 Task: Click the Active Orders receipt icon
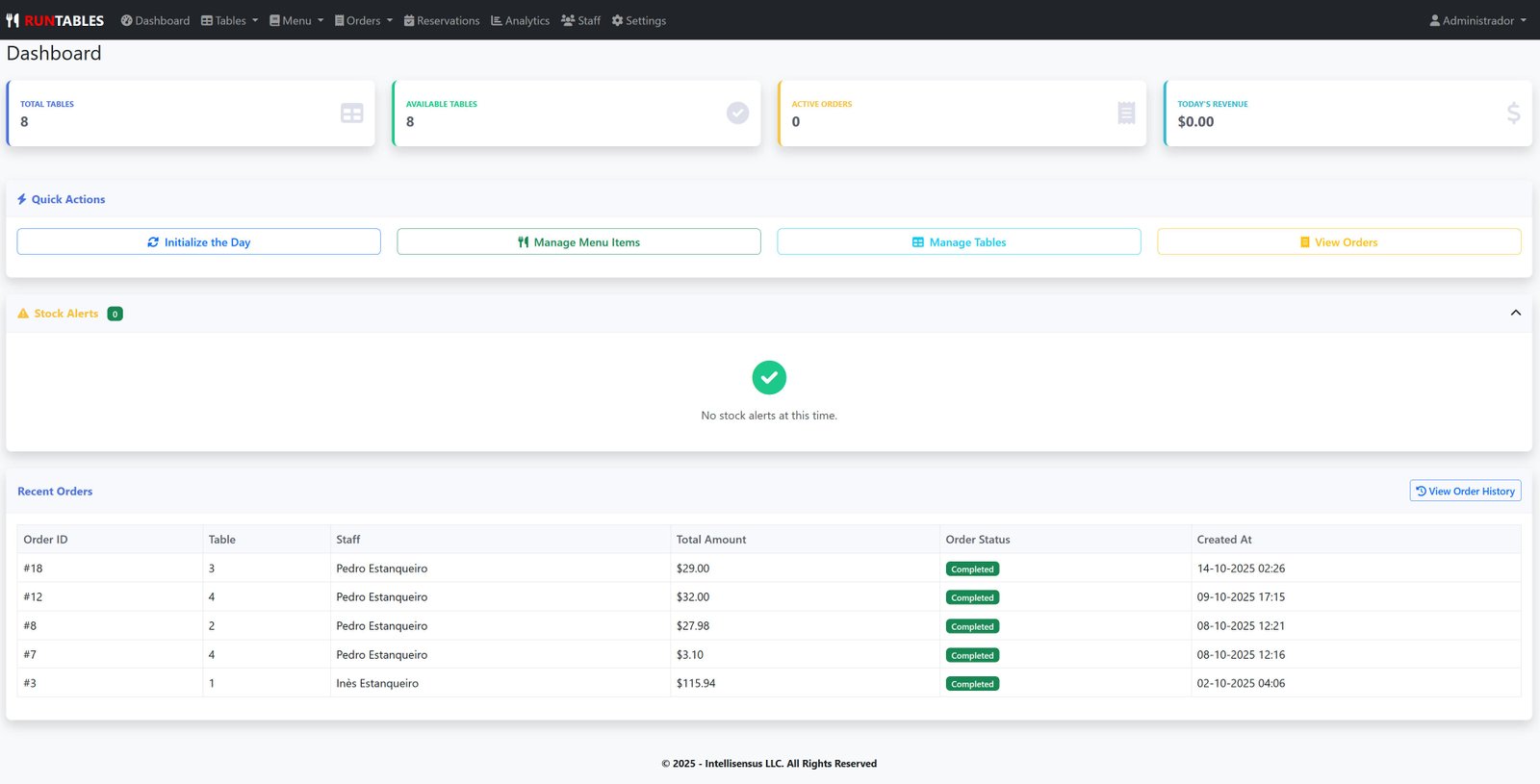pyautogui.click(x=1126, y=114)
